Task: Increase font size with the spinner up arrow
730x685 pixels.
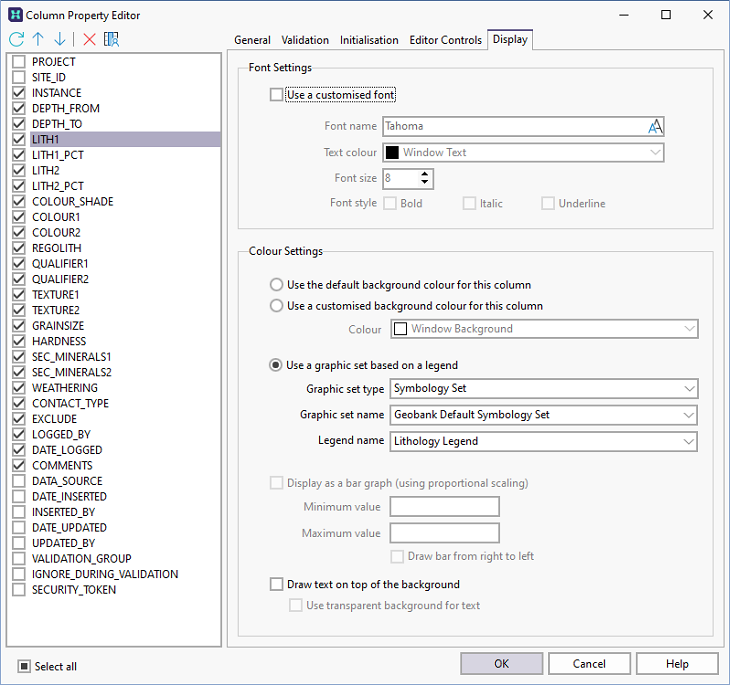Action: coord(426,174)
